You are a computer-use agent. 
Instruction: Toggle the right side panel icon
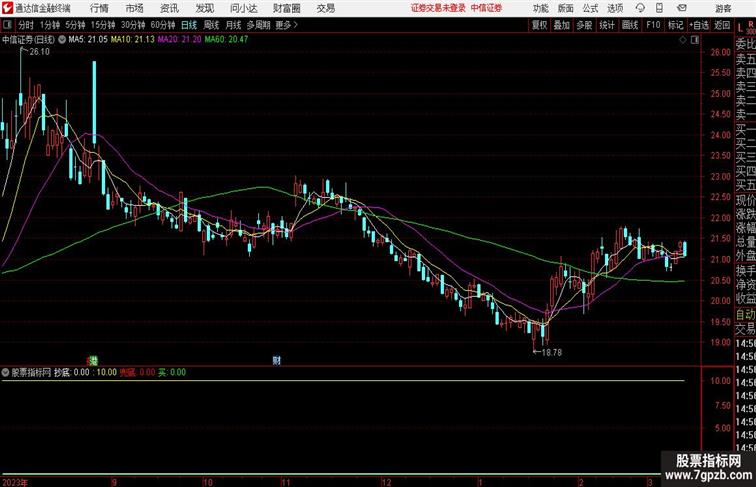695,40
